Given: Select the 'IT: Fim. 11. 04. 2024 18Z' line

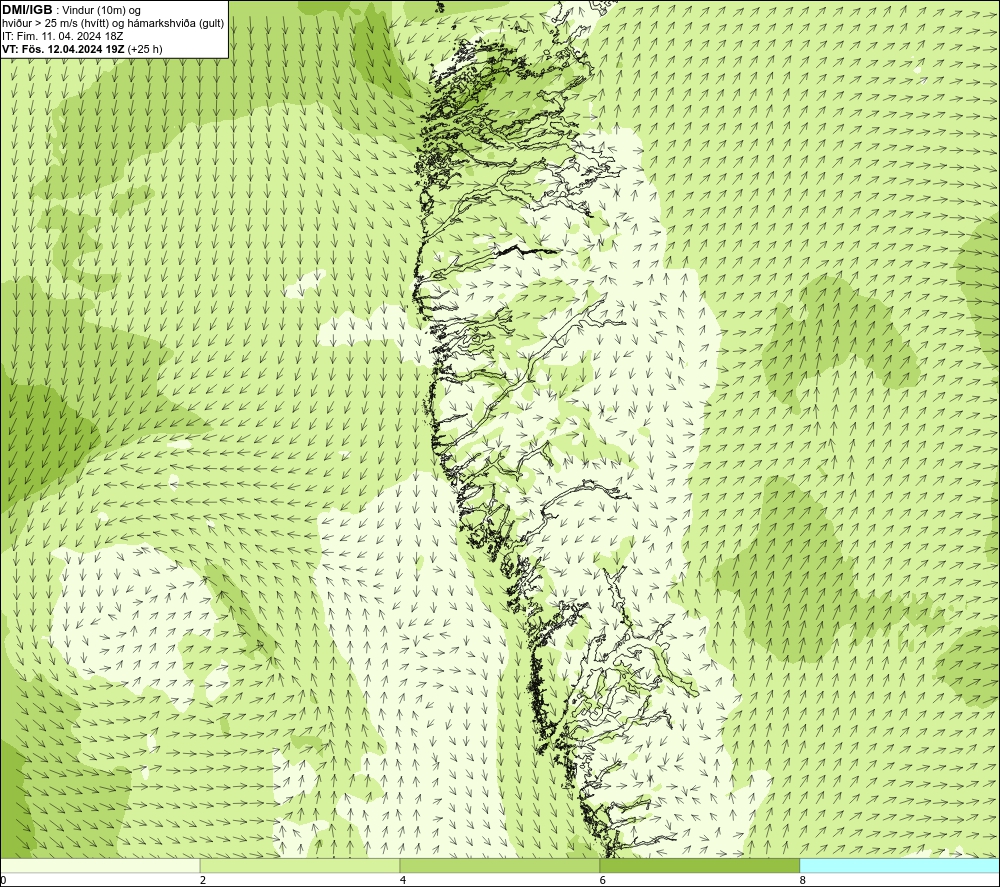Looking at the screenshot, I should point(62,36).
